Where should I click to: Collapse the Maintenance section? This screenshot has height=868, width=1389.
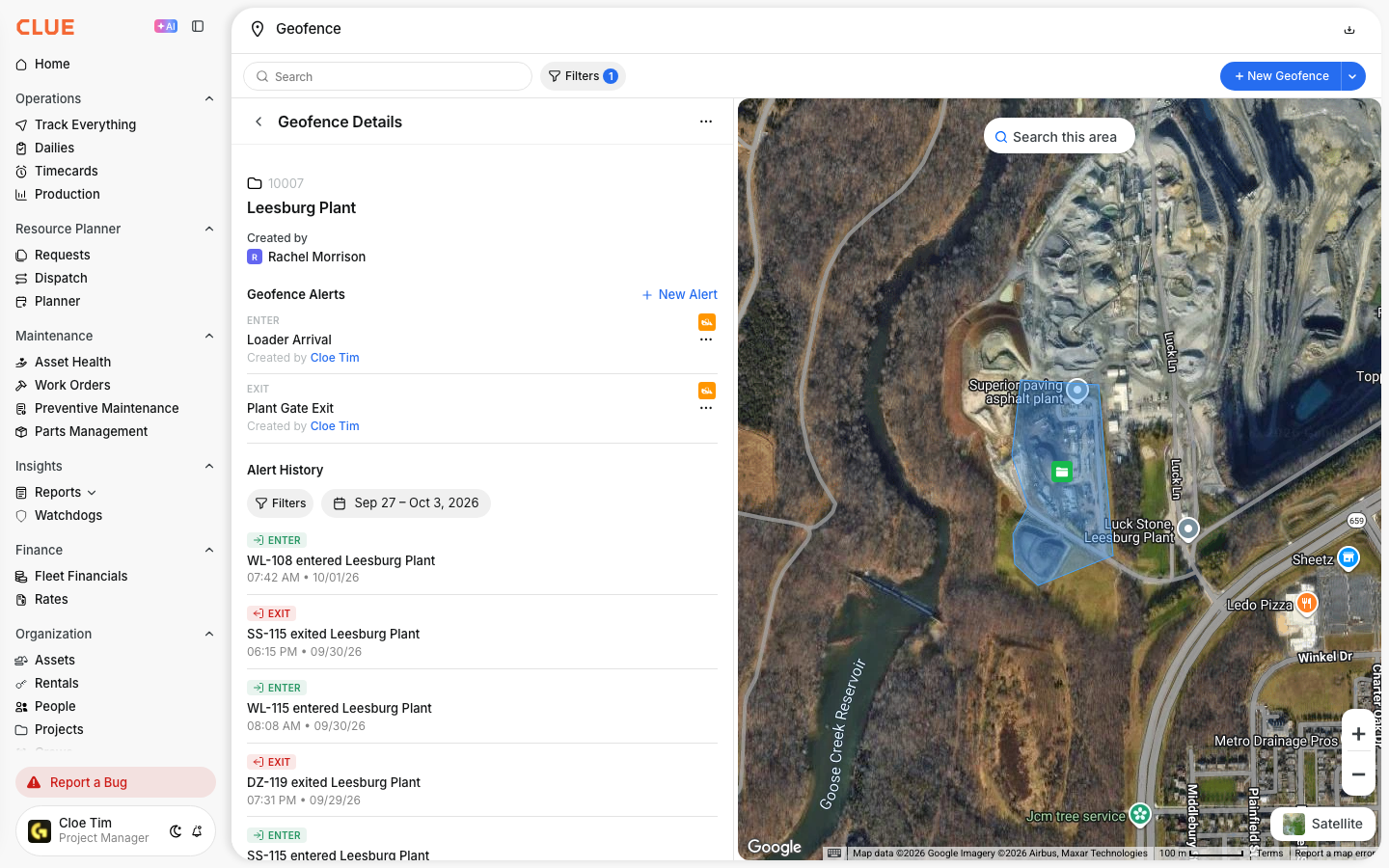(209, 336)
